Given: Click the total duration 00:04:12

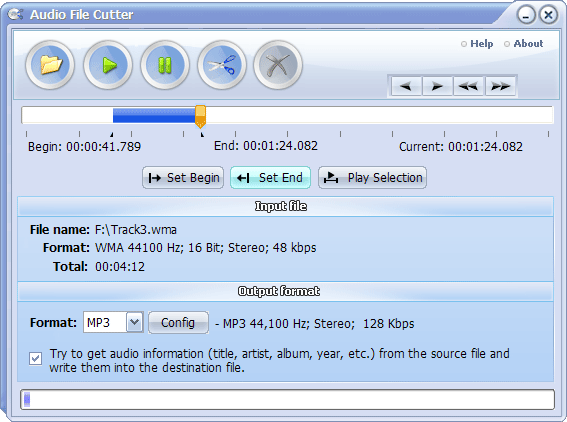Looking at the screenshot, I should coord(120,267).
